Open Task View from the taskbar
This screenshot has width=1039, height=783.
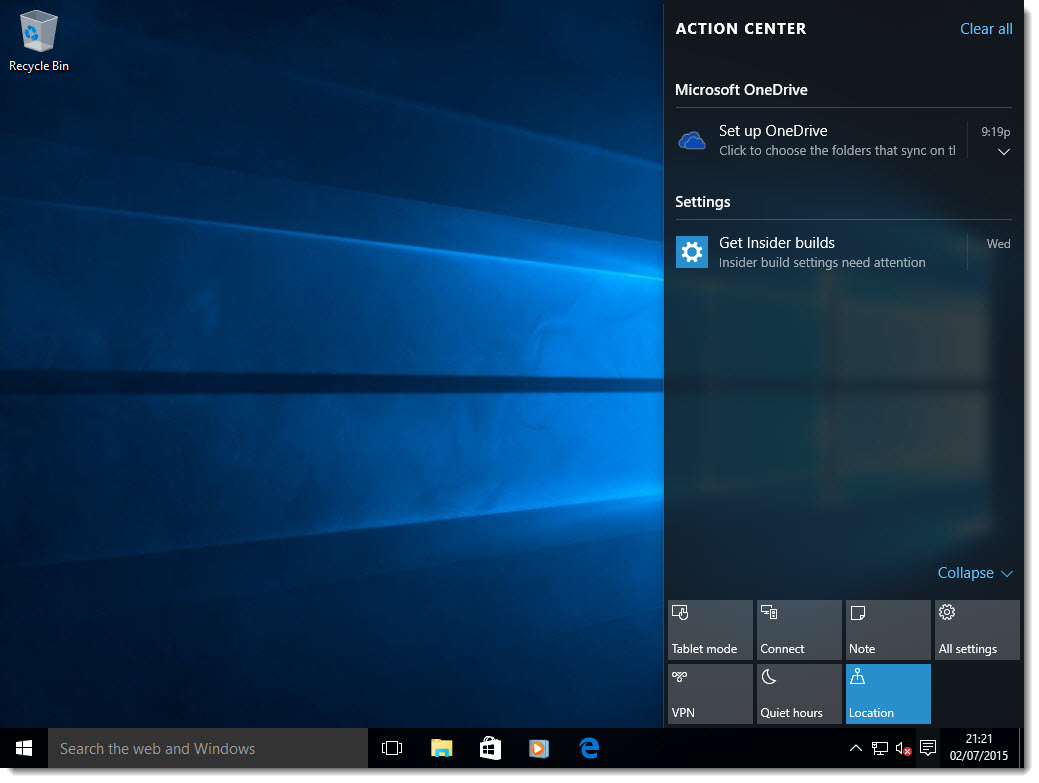(391, 747)
